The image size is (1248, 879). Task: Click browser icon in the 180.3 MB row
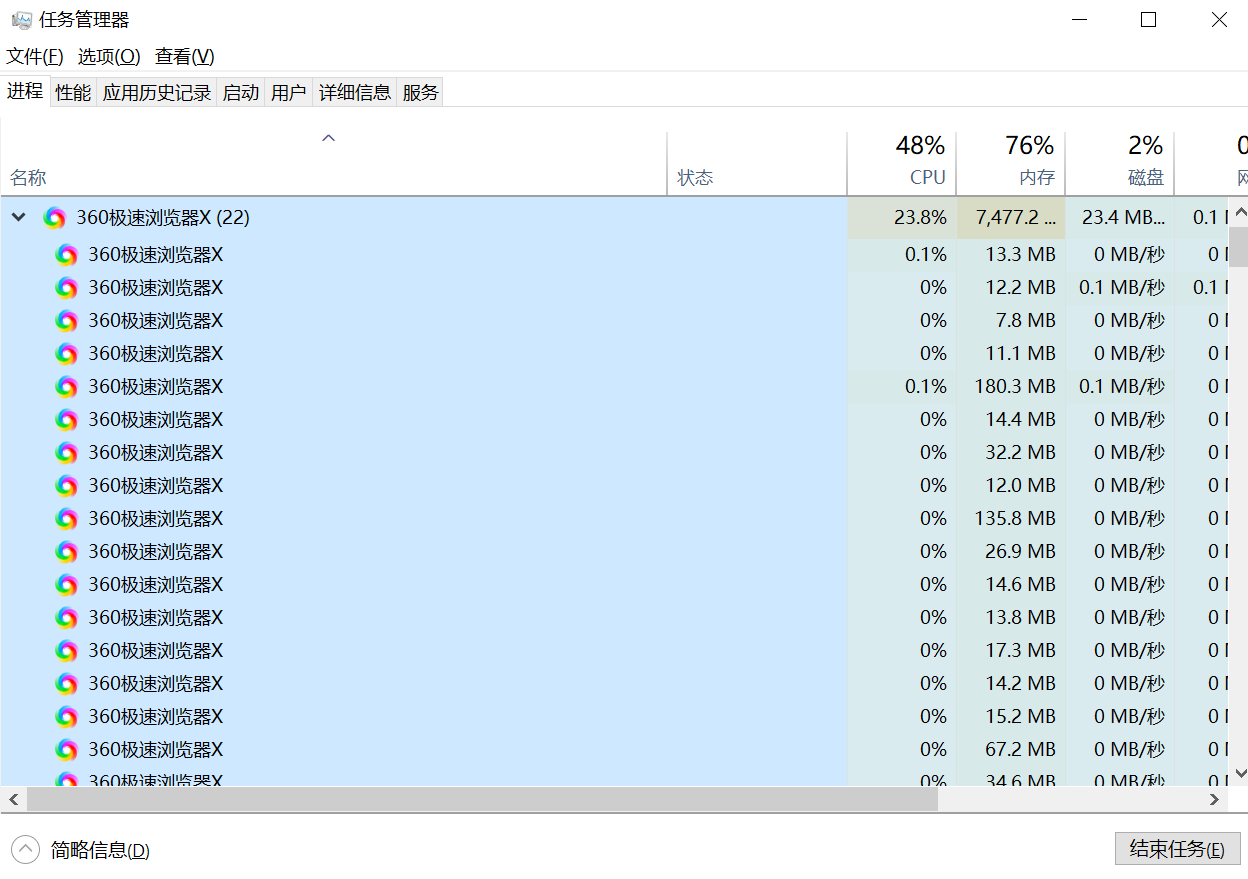67,387
